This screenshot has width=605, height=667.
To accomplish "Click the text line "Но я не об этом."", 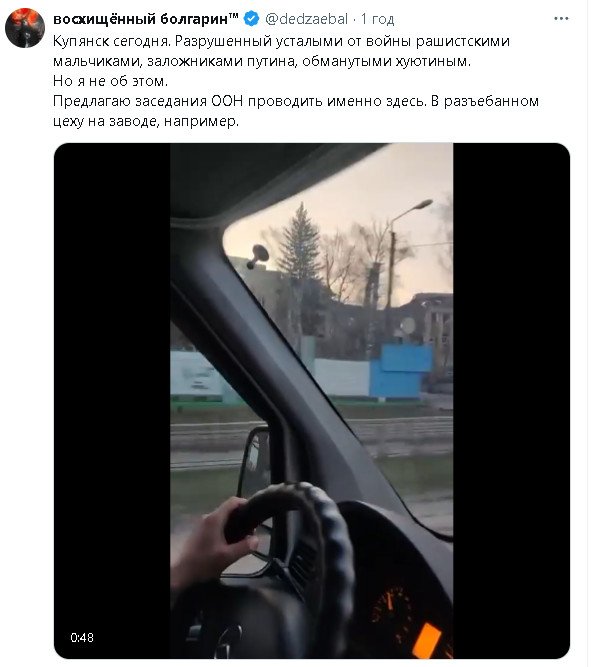I will point(111,81).
